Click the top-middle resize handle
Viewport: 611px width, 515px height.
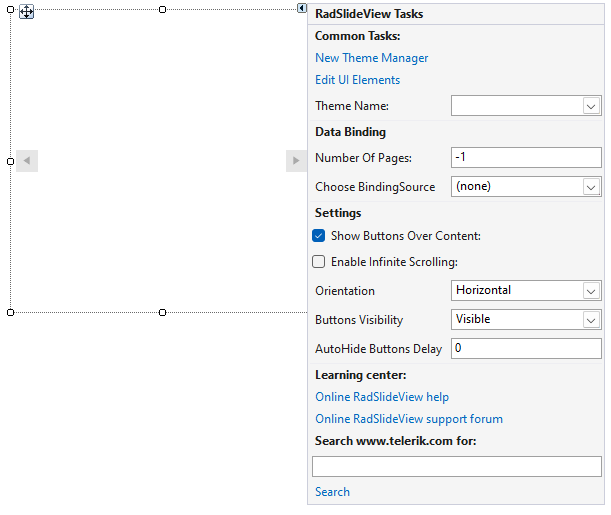[162, 9]
